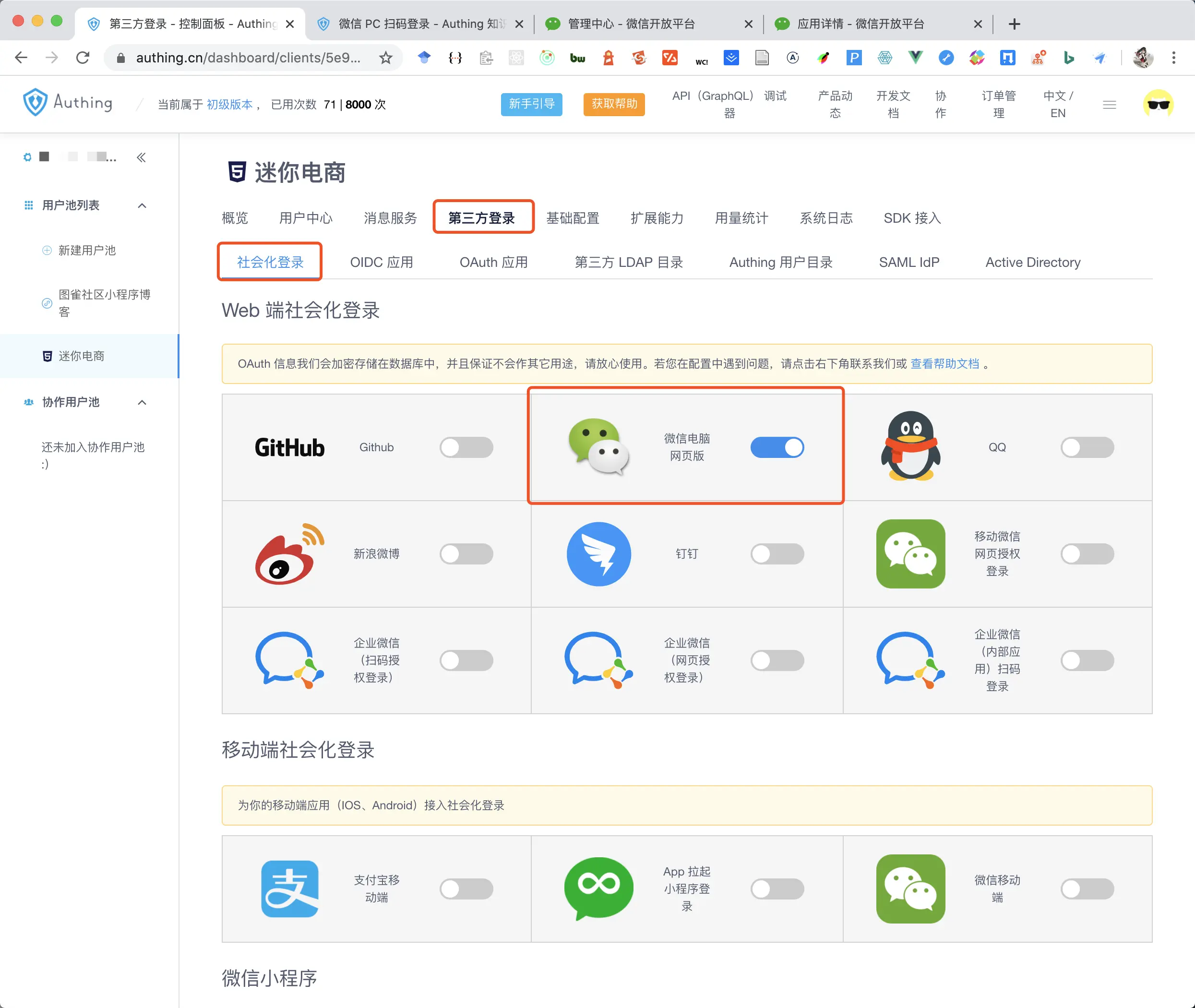The image size is (1195, 1008).
Task: Select 新建用户池 in sidebar
Action: 87,250
